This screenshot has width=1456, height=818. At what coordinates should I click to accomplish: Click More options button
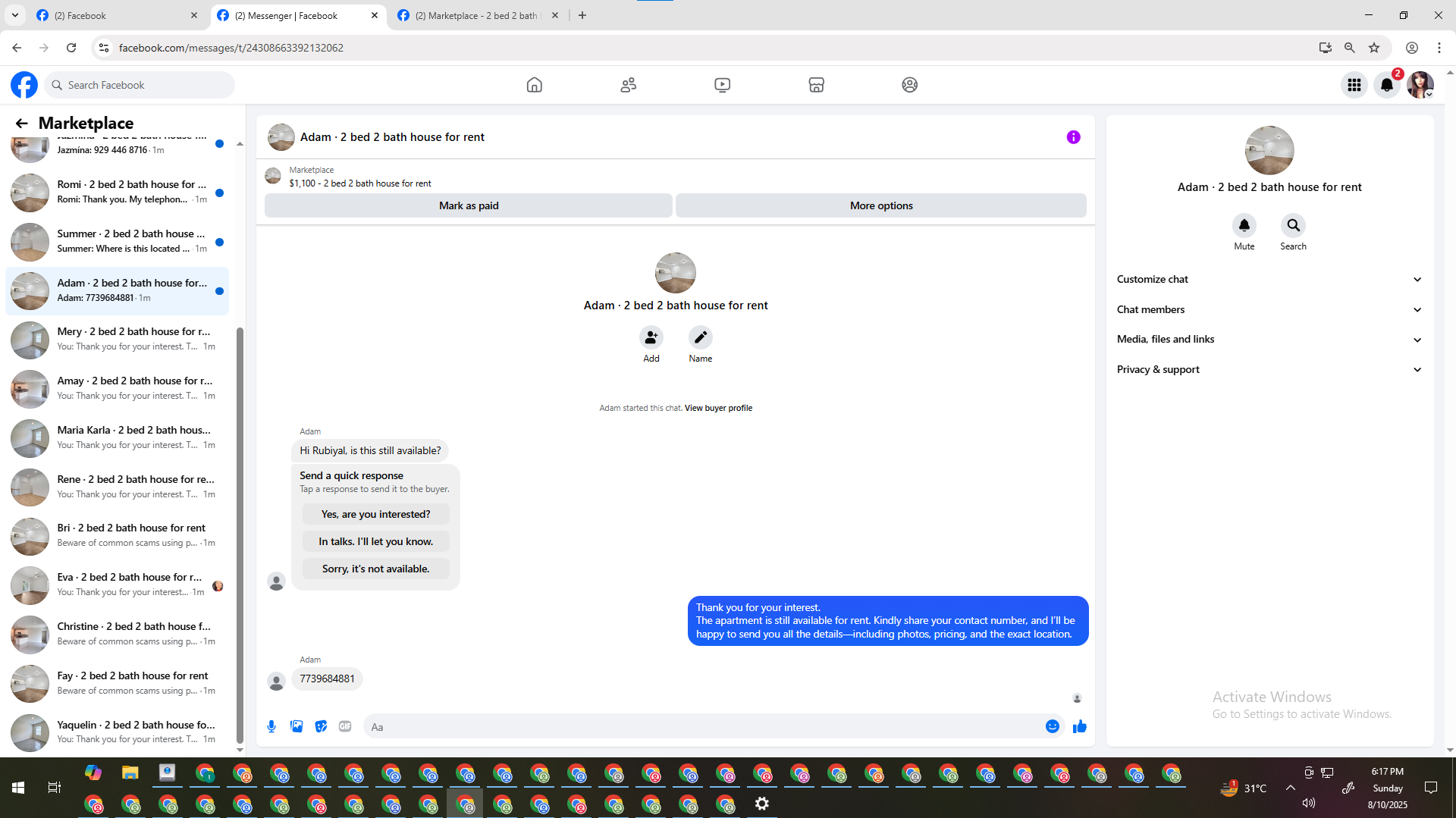[x=881, y=205]
